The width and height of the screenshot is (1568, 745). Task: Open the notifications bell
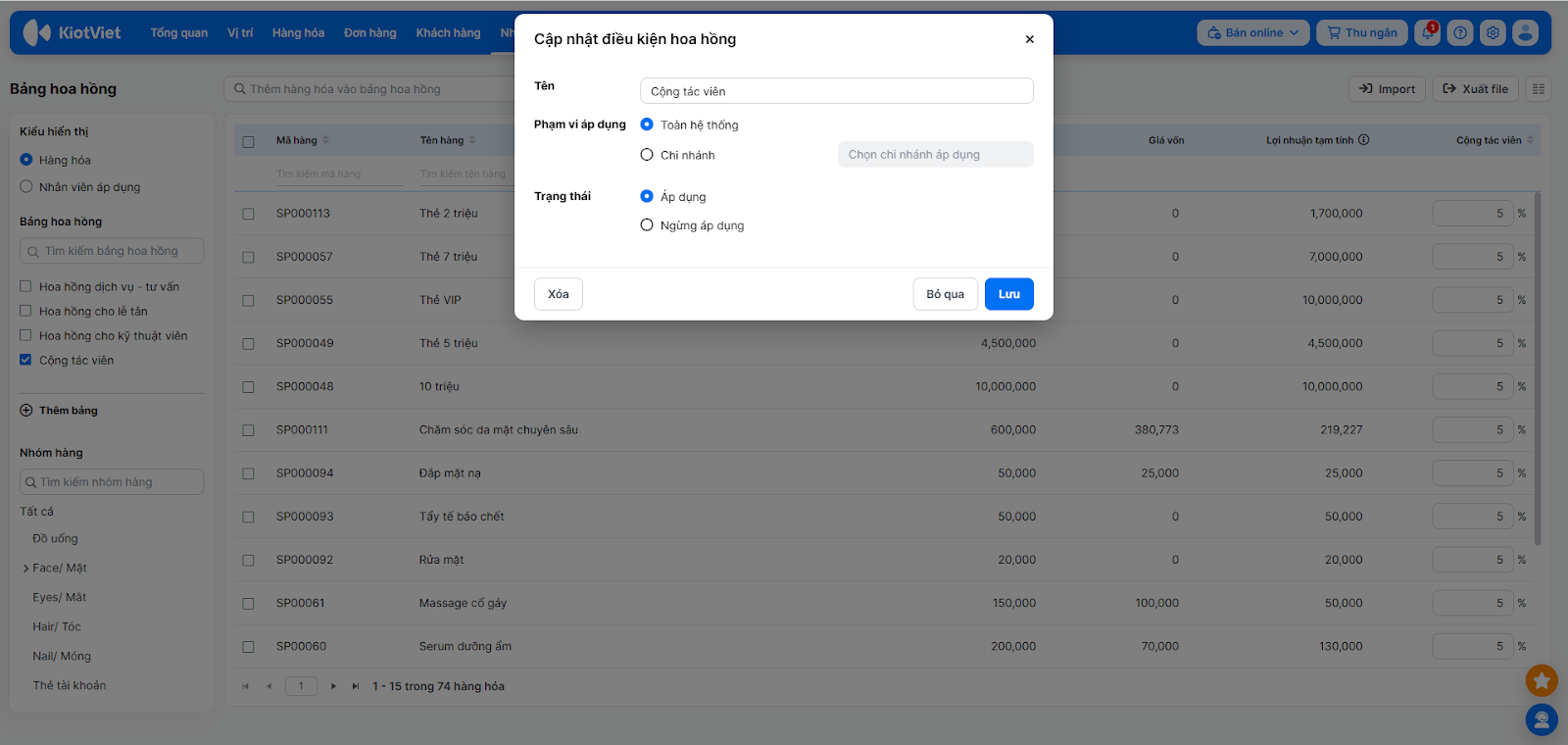click(1428, 33)
